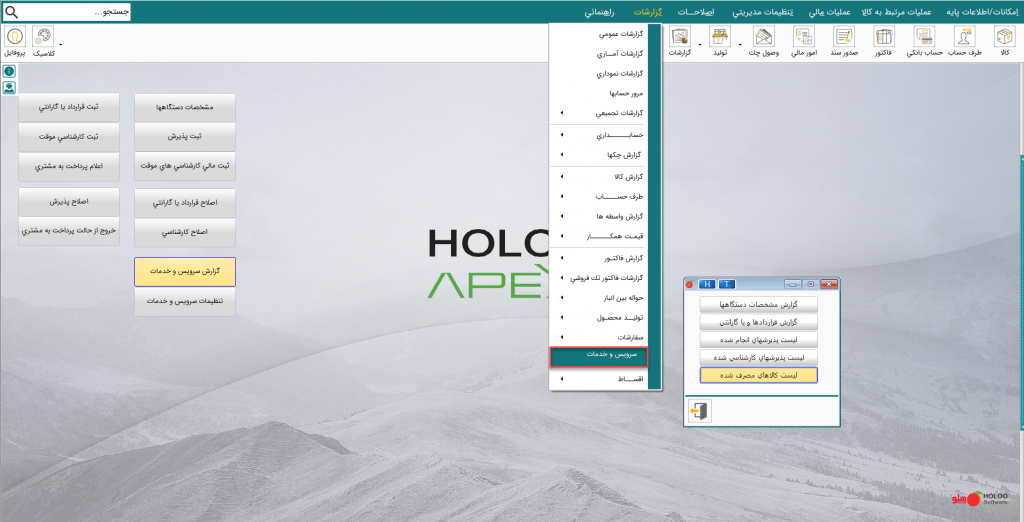Click ثبت قرارداد یا گارانتی button
This screenshot has height=522, width=1024.
pyautogui.click(x=69, y=107)
